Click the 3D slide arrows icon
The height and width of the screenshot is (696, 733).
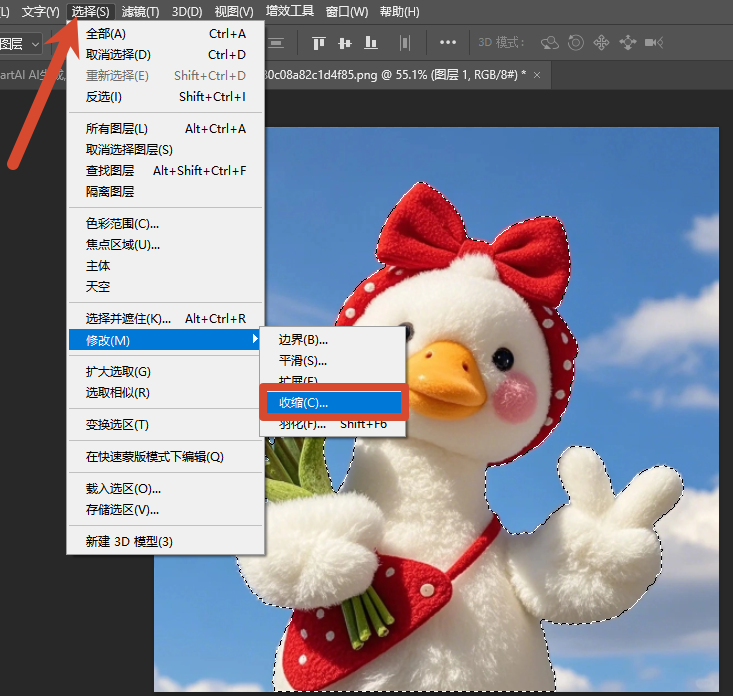pos(627,43)
